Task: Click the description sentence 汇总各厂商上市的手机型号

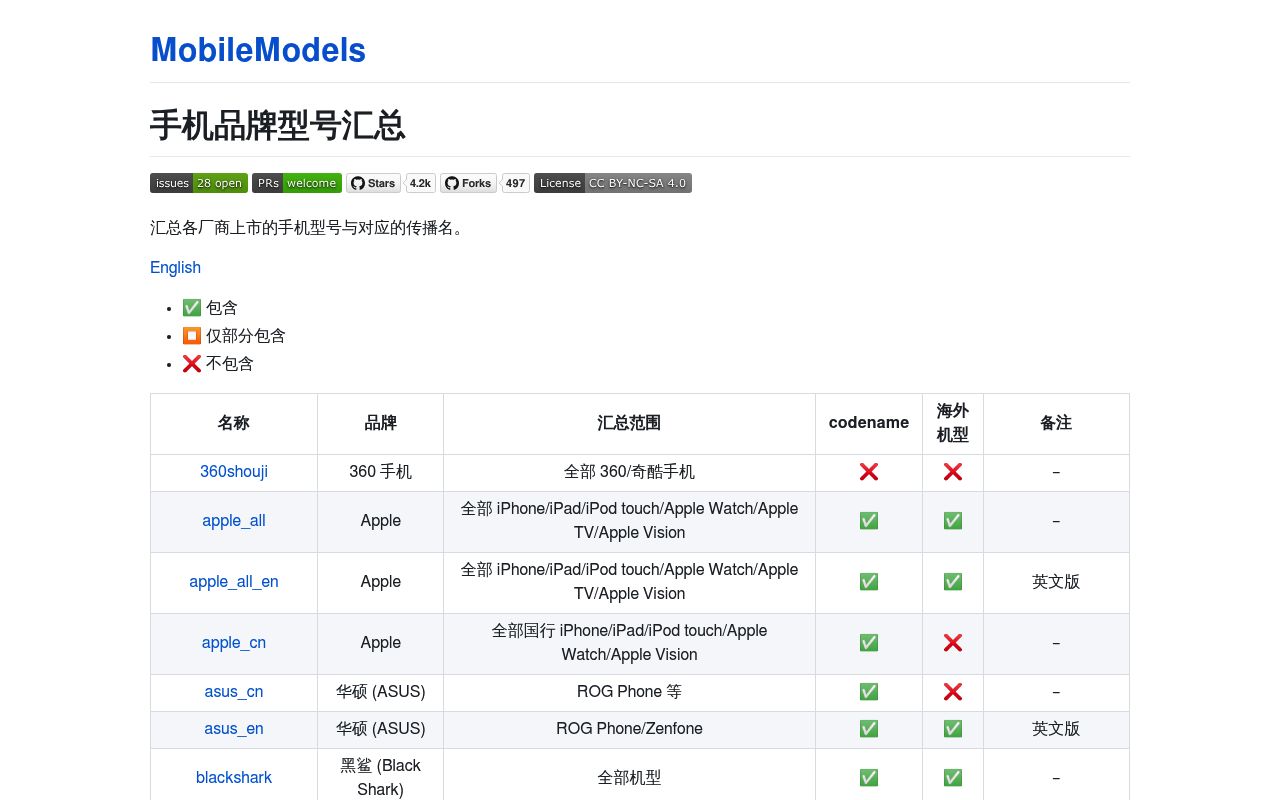Action: click(x=310, y=228)
